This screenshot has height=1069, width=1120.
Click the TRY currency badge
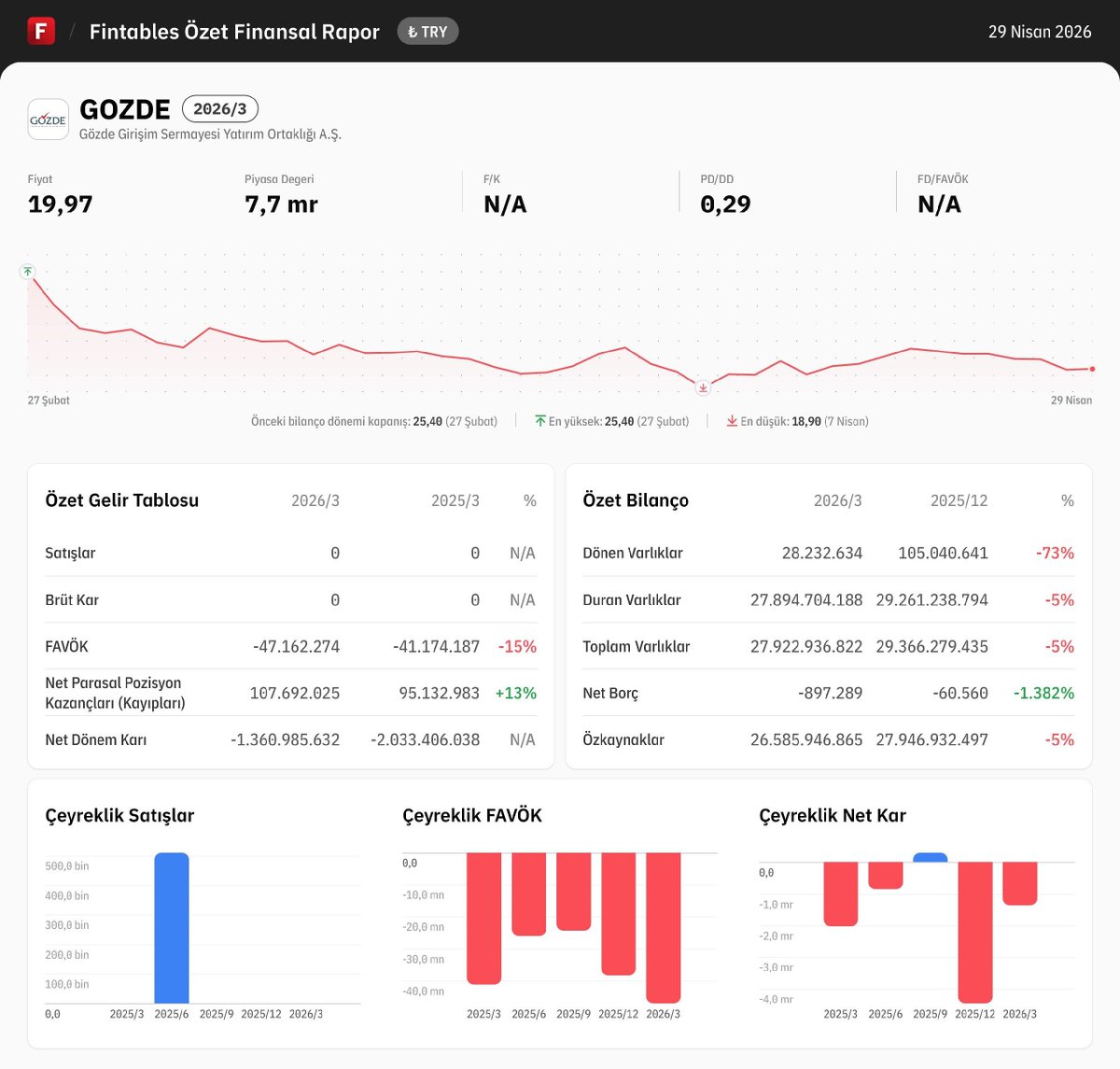(427, 32)
